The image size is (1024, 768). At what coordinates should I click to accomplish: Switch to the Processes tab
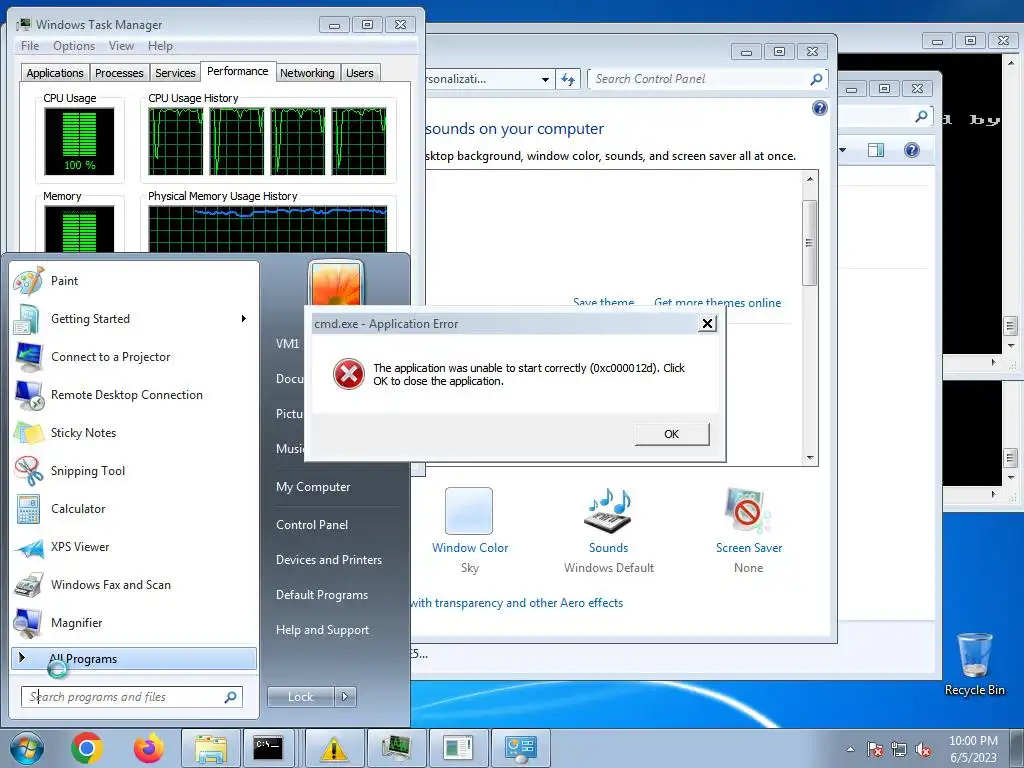119,73
